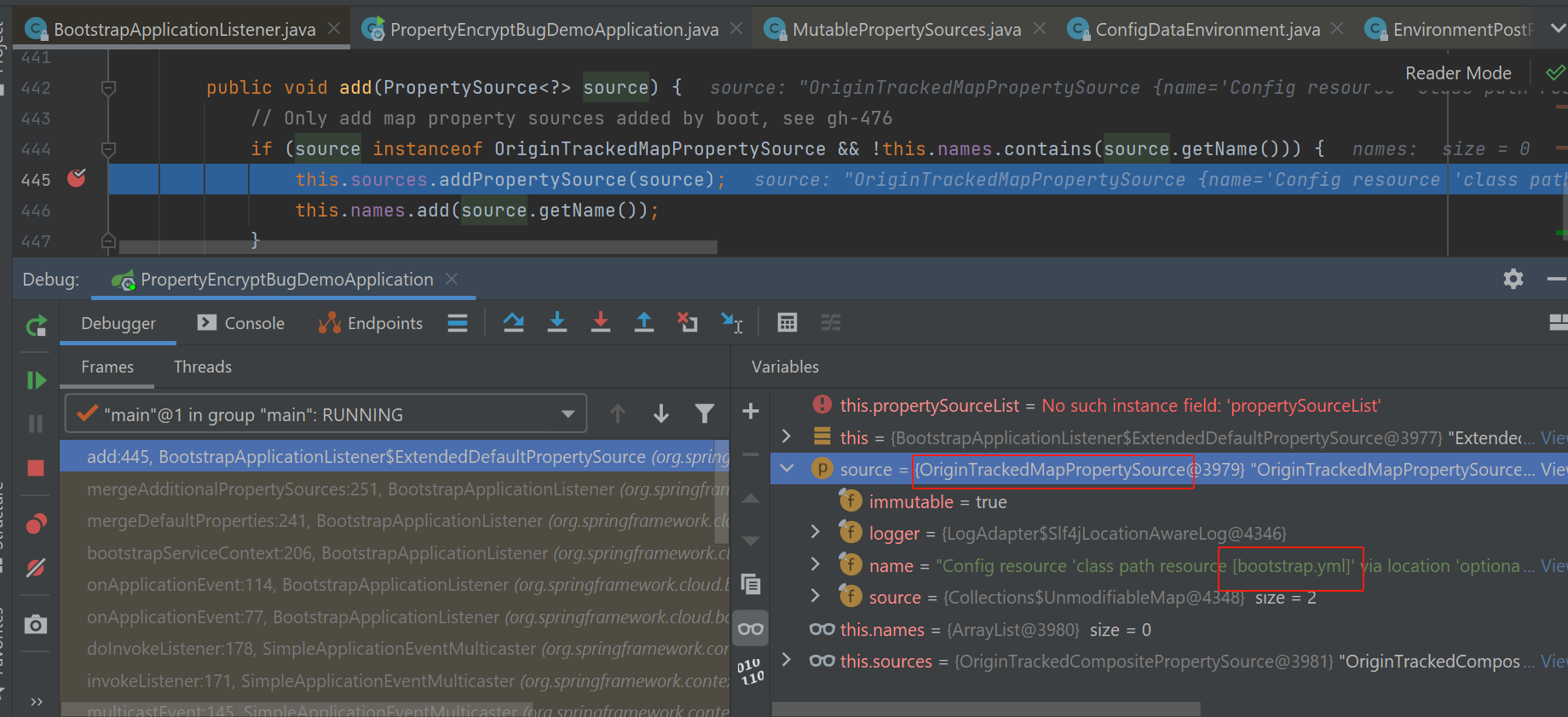Viewport: 1568px width, 717px height.
Task: Open PropertyEncryptBugDemoApplication.java tab
Action: coord(553,29)
